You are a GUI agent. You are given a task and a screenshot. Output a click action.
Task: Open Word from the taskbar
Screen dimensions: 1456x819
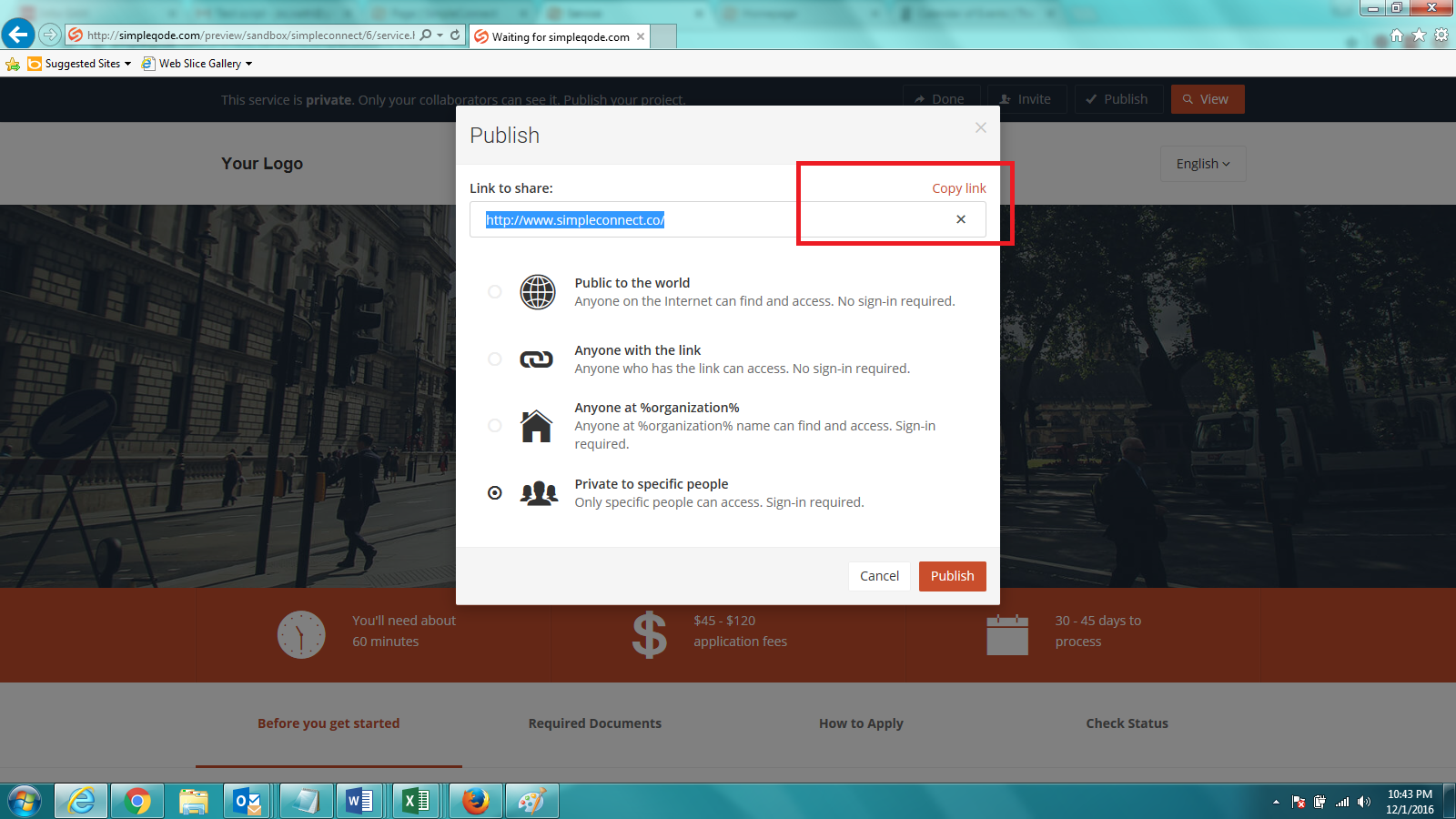pos(360,802)
